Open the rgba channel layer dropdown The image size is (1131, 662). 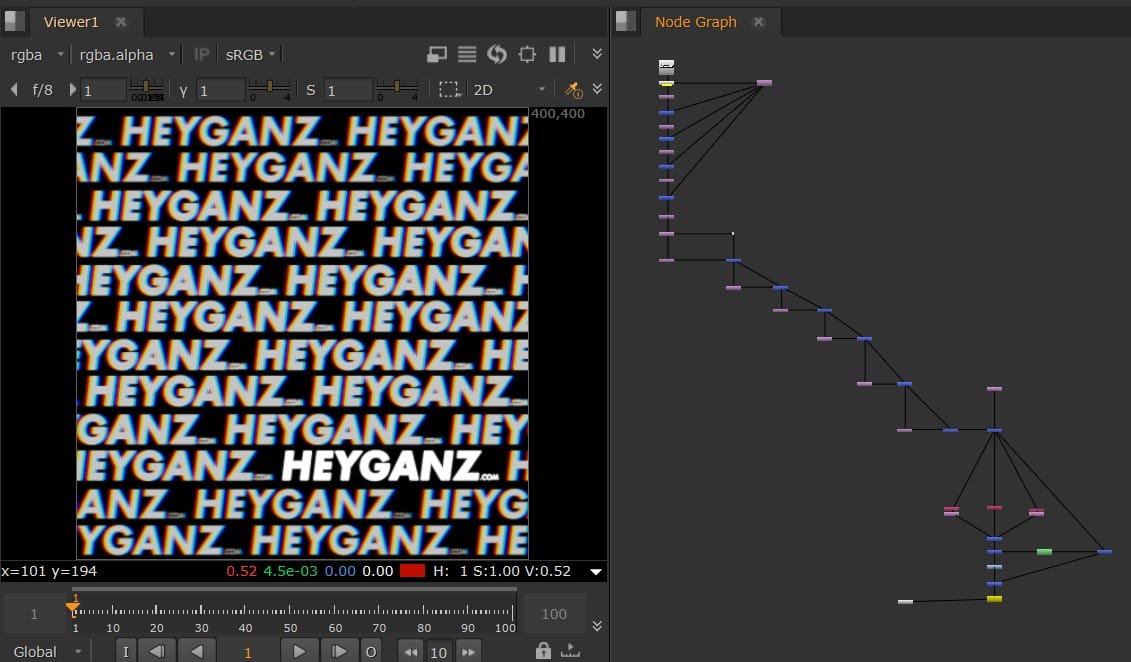[38, 55]
